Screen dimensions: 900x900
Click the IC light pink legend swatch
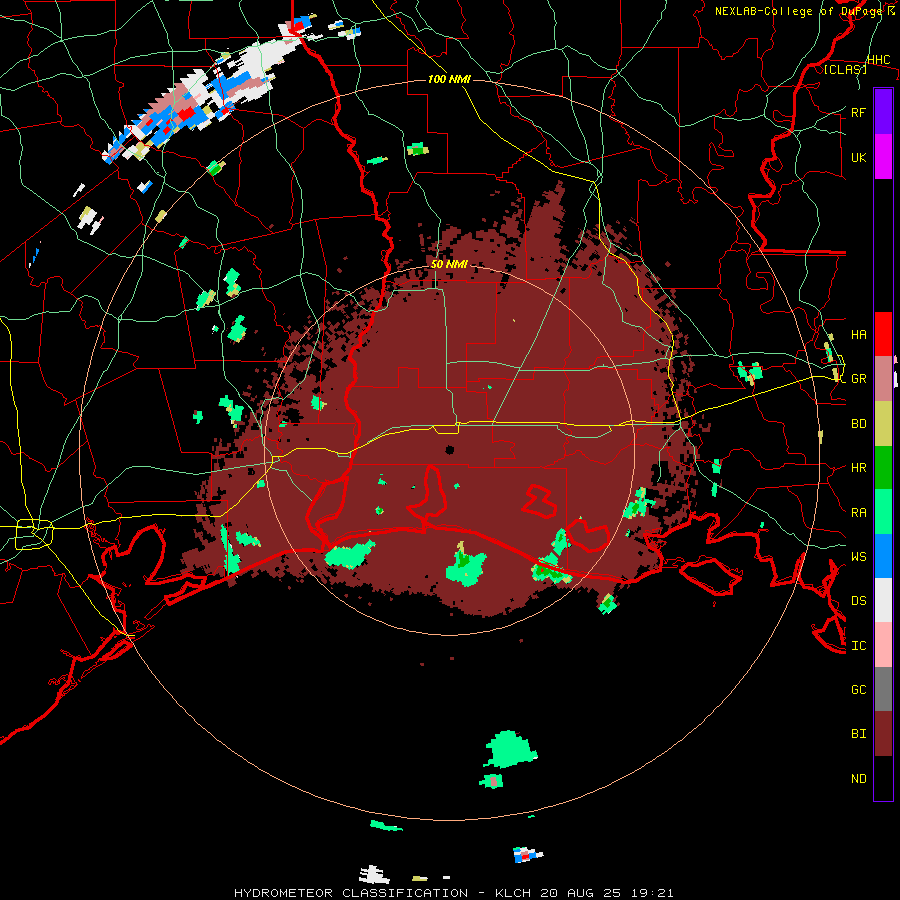(x=883, y=645)
